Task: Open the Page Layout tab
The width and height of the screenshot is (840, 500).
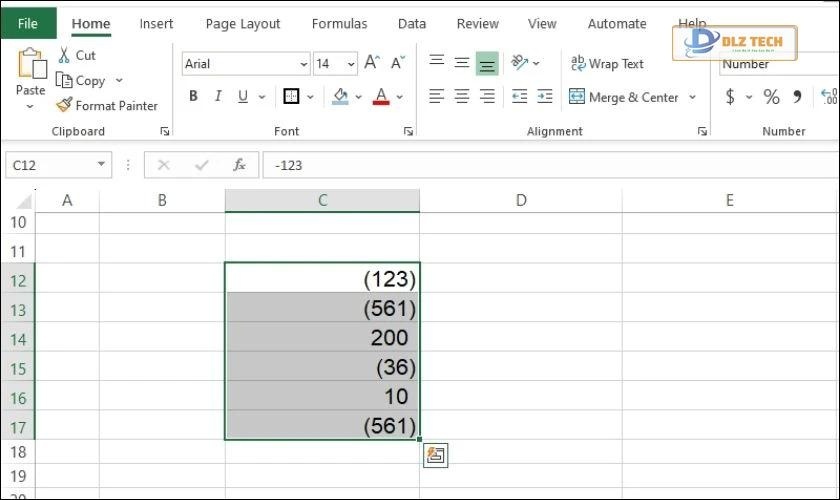Action: (x=242, y=23)
